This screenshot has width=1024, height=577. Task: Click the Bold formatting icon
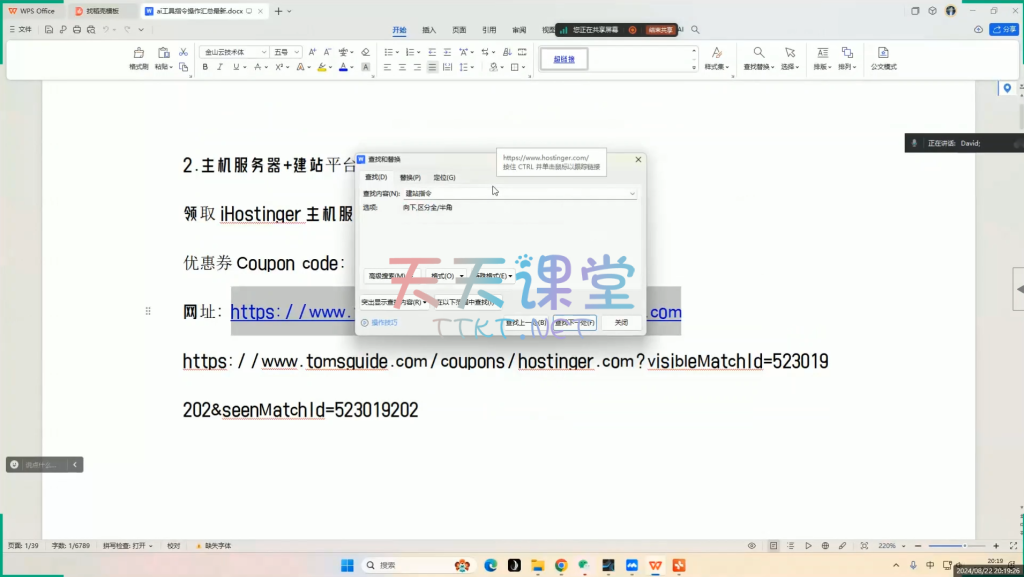pos(205,67)
